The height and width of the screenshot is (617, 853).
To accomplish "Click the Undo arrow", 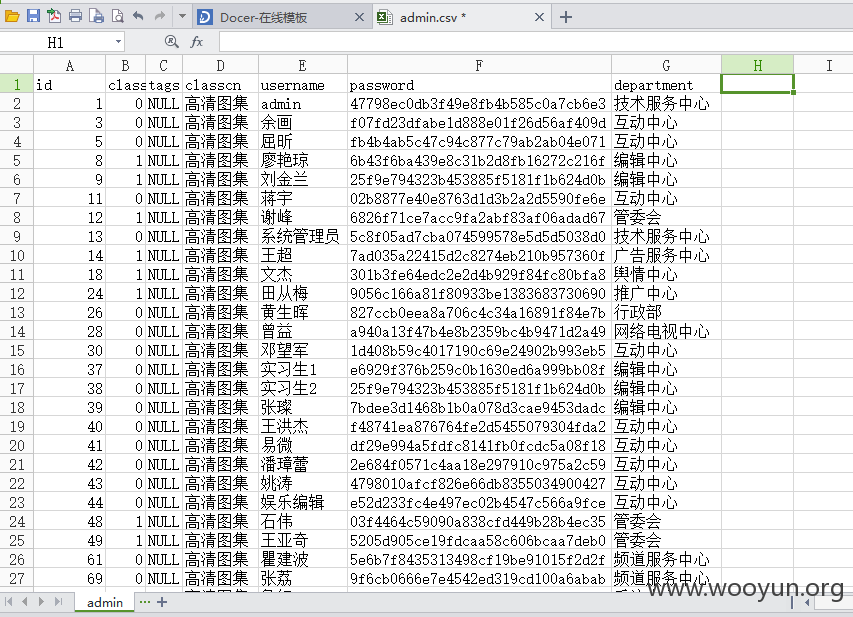I will click(x=138, y=16).
